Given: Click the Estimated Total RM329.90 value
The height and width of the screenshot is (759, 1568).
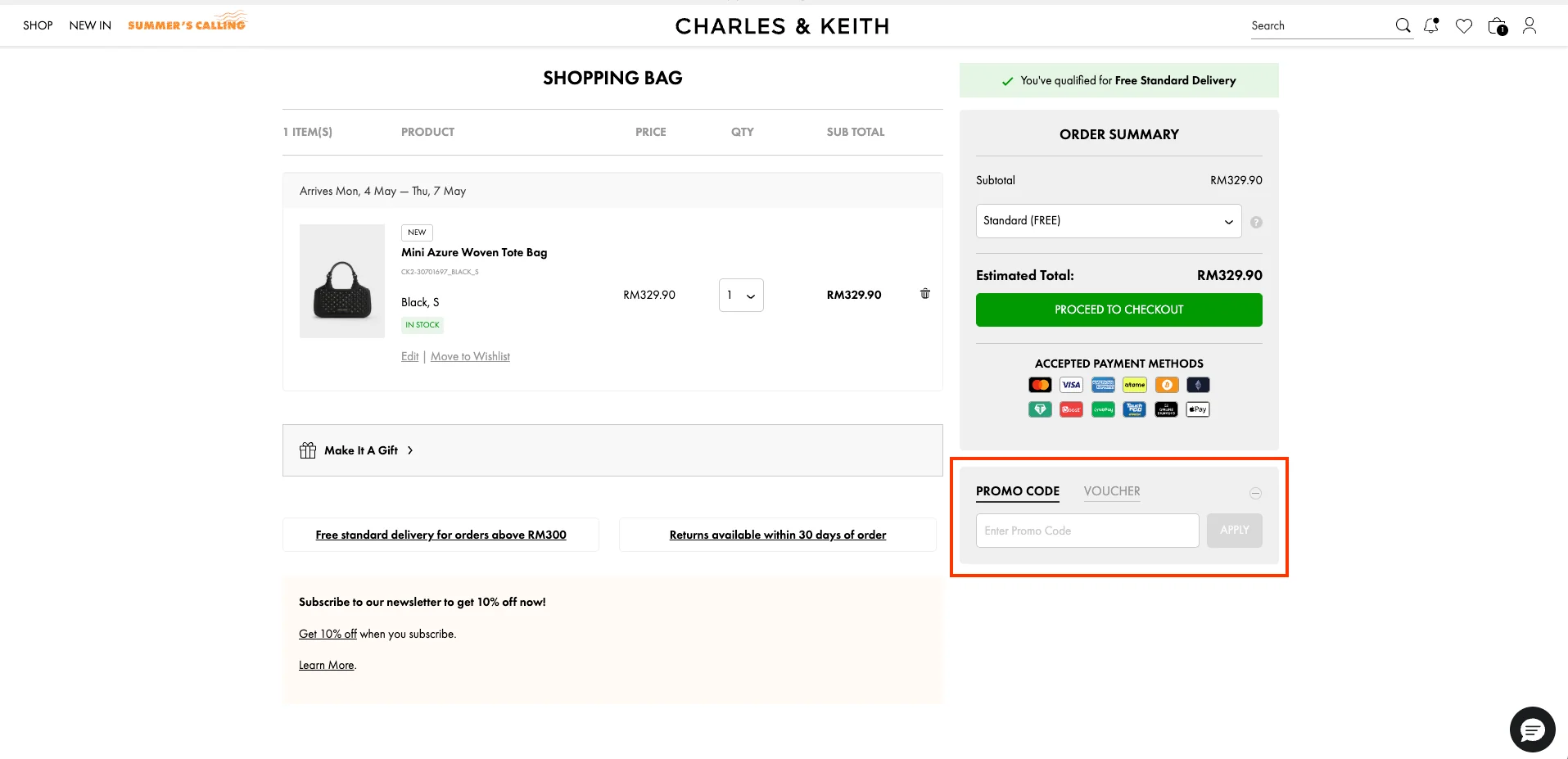Looking at the screenshot, I should [x=1229, y=275].
